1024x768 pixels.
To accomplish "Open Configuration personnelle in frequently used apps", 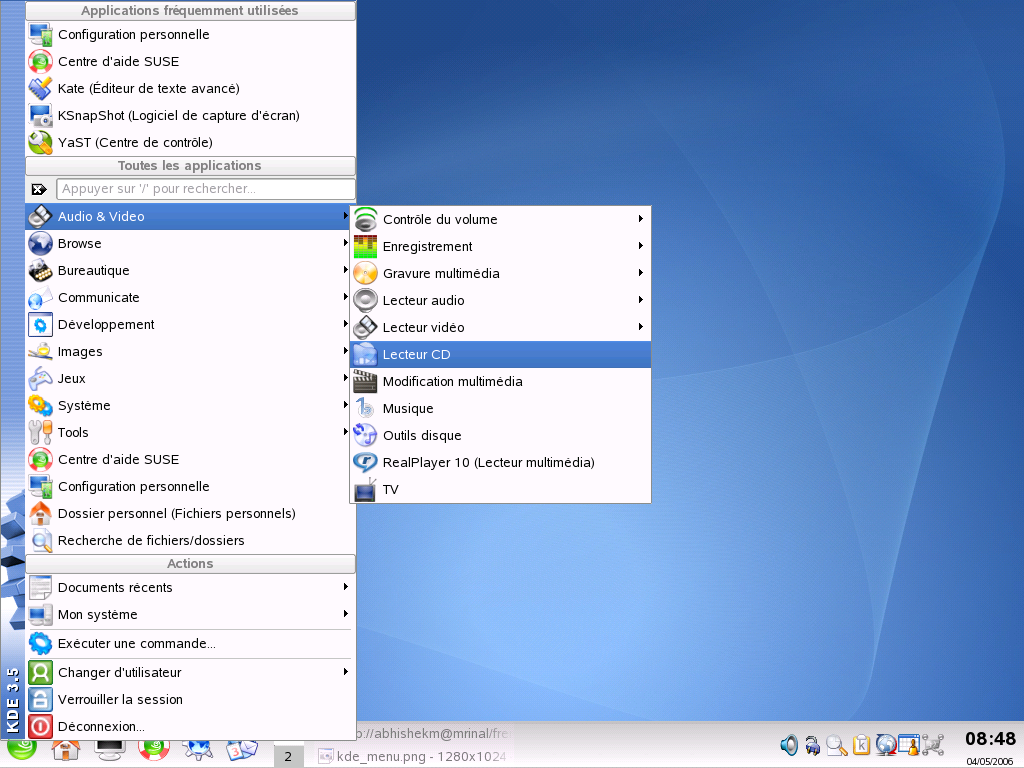I will (190, 35).
